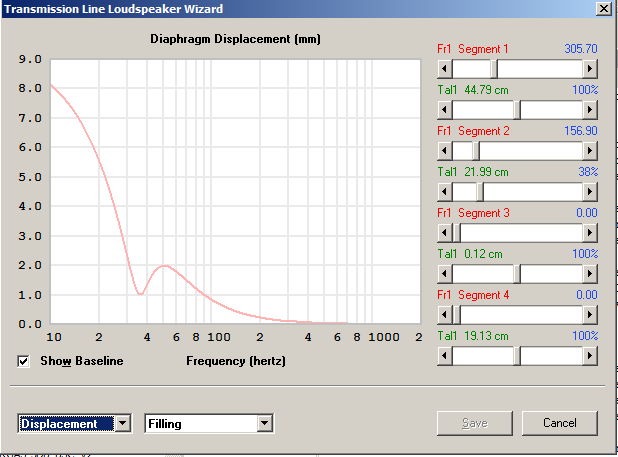Click left arrow of Tal1 0.12 cm slider

point(445,274)
